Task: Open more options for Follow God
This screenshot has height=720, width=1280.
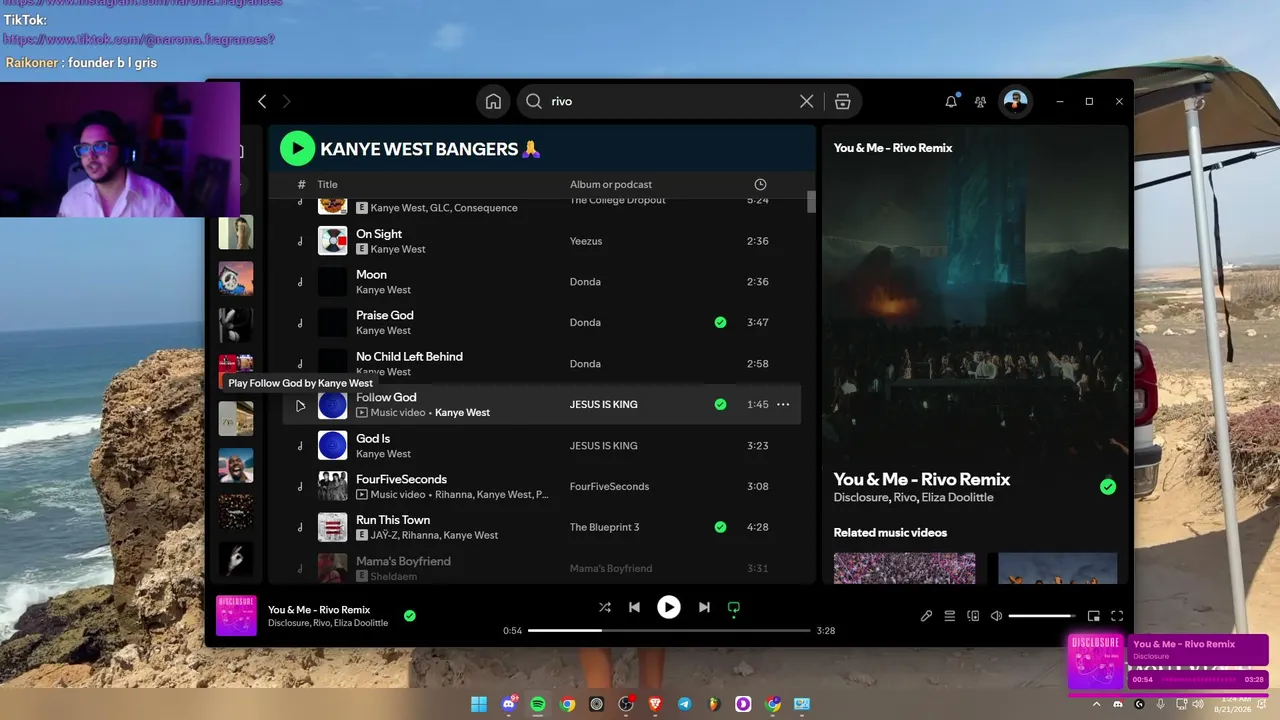Action: click(783, 405)
